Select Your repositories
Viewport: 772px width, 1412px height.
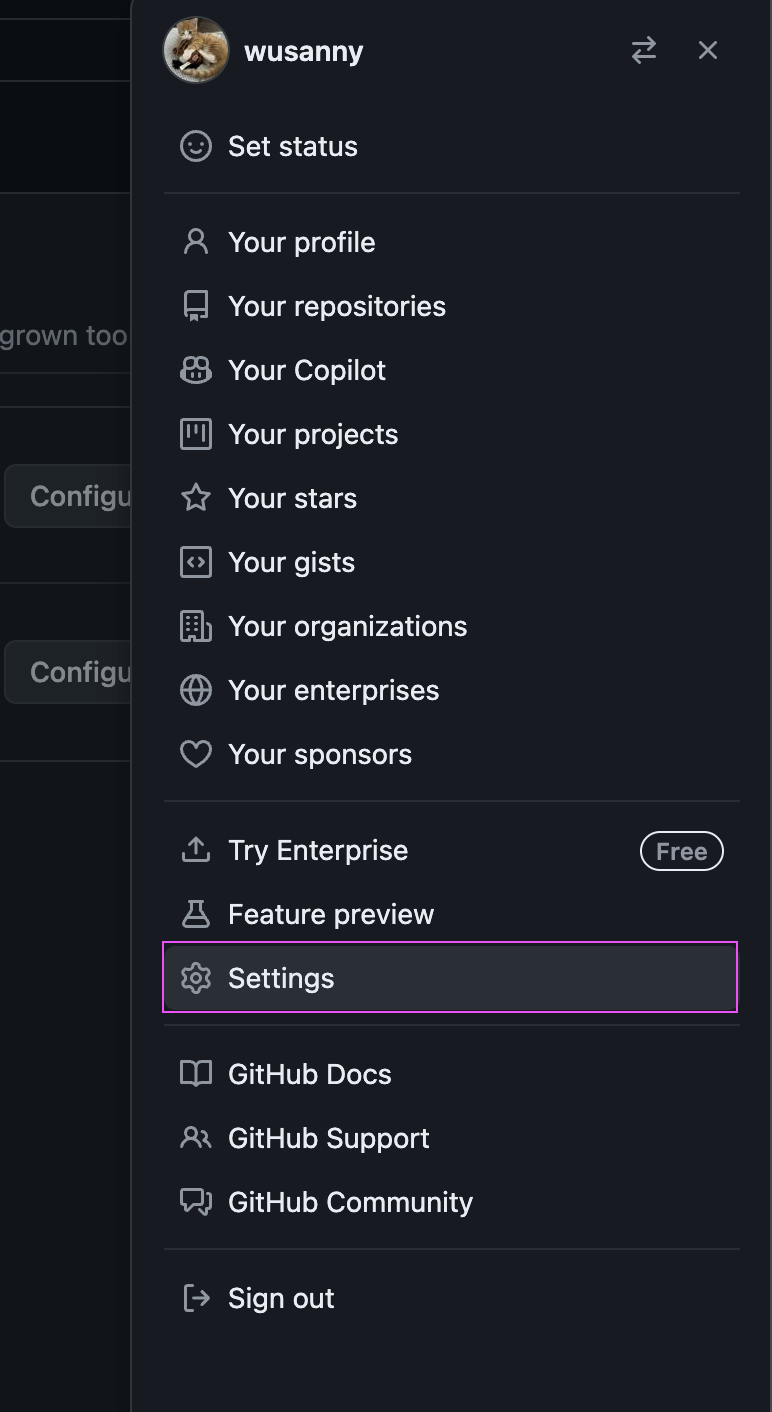coord(337,306)
